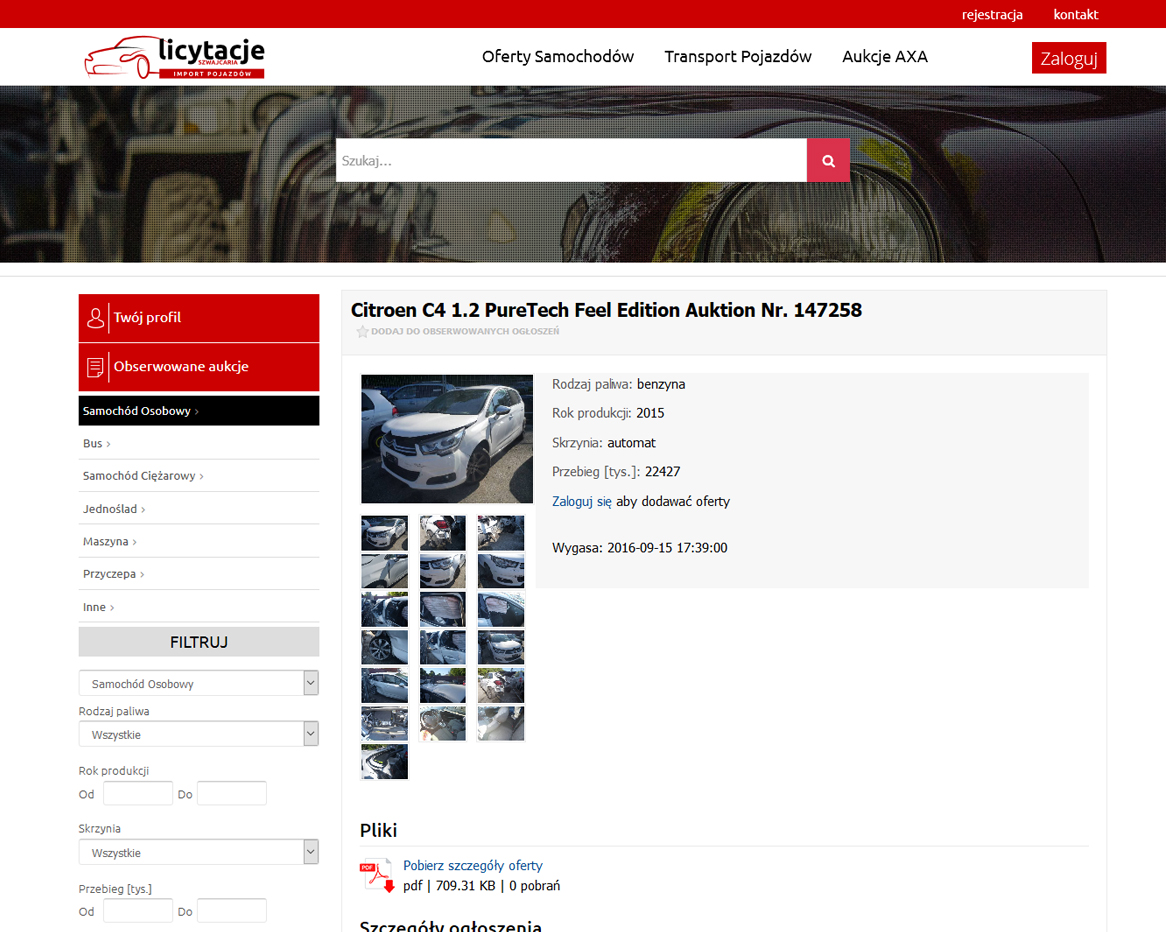This screenshot has width=1166, height=932.
Task: Click Pobierz szczegóły oferty link
Action: click(473, 866)
